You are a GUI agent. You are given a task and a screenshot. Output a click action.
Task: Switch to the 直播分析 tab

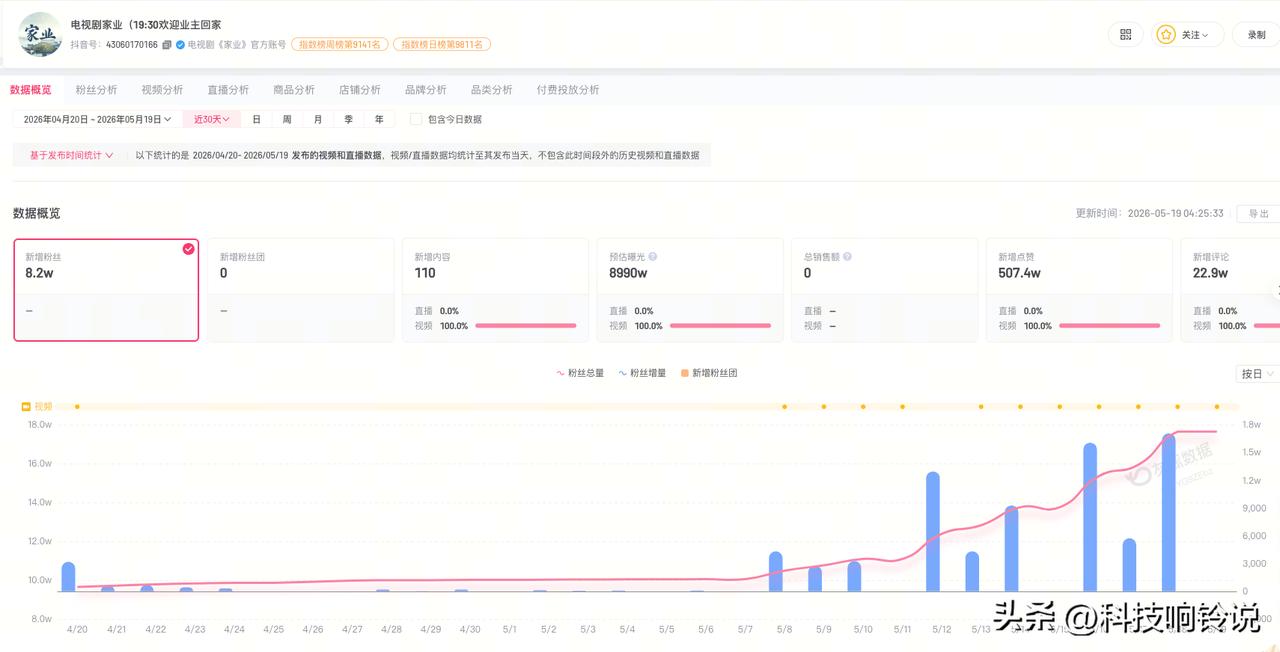coord(228,90)
